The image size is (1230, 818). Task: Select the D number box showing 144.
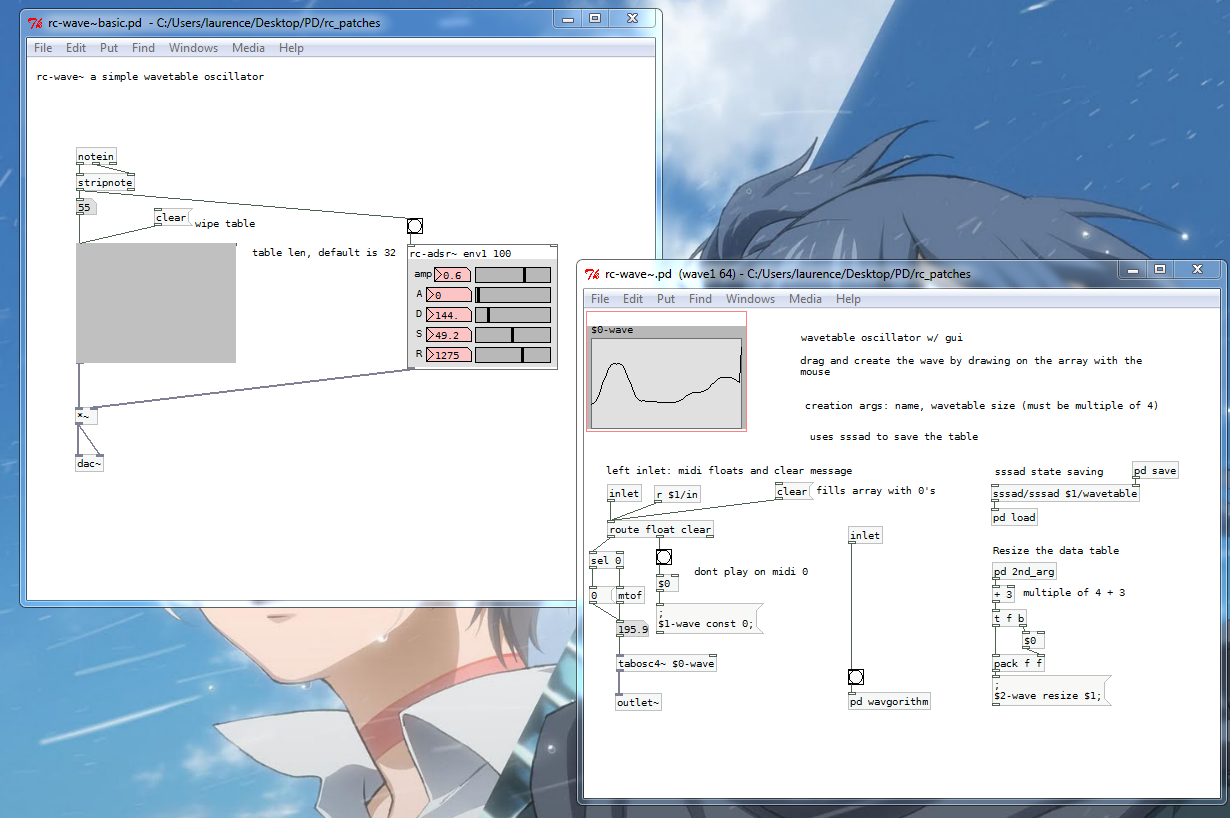click(x=449, y=315)
